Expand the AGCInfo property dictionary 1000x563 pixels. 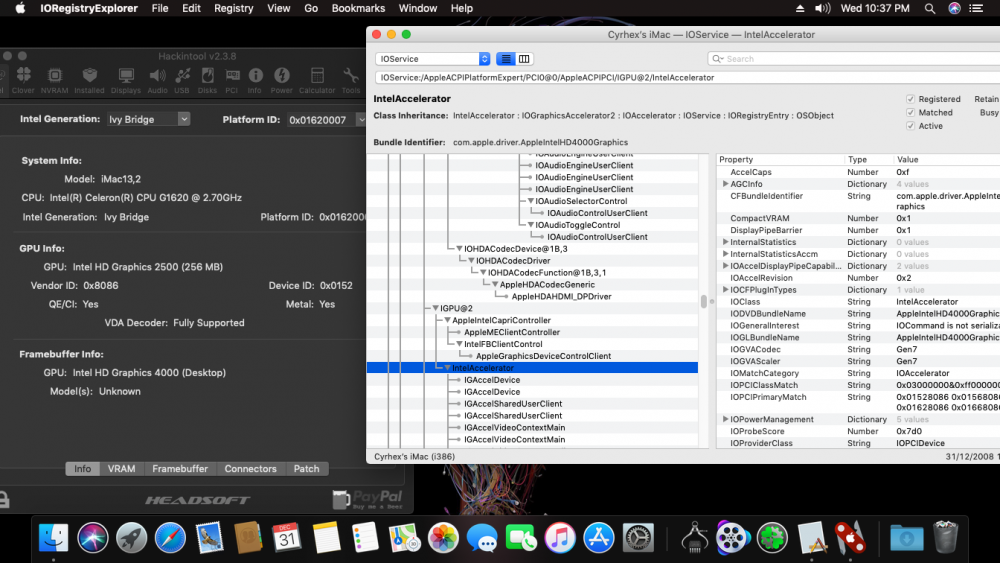(725, 184)
